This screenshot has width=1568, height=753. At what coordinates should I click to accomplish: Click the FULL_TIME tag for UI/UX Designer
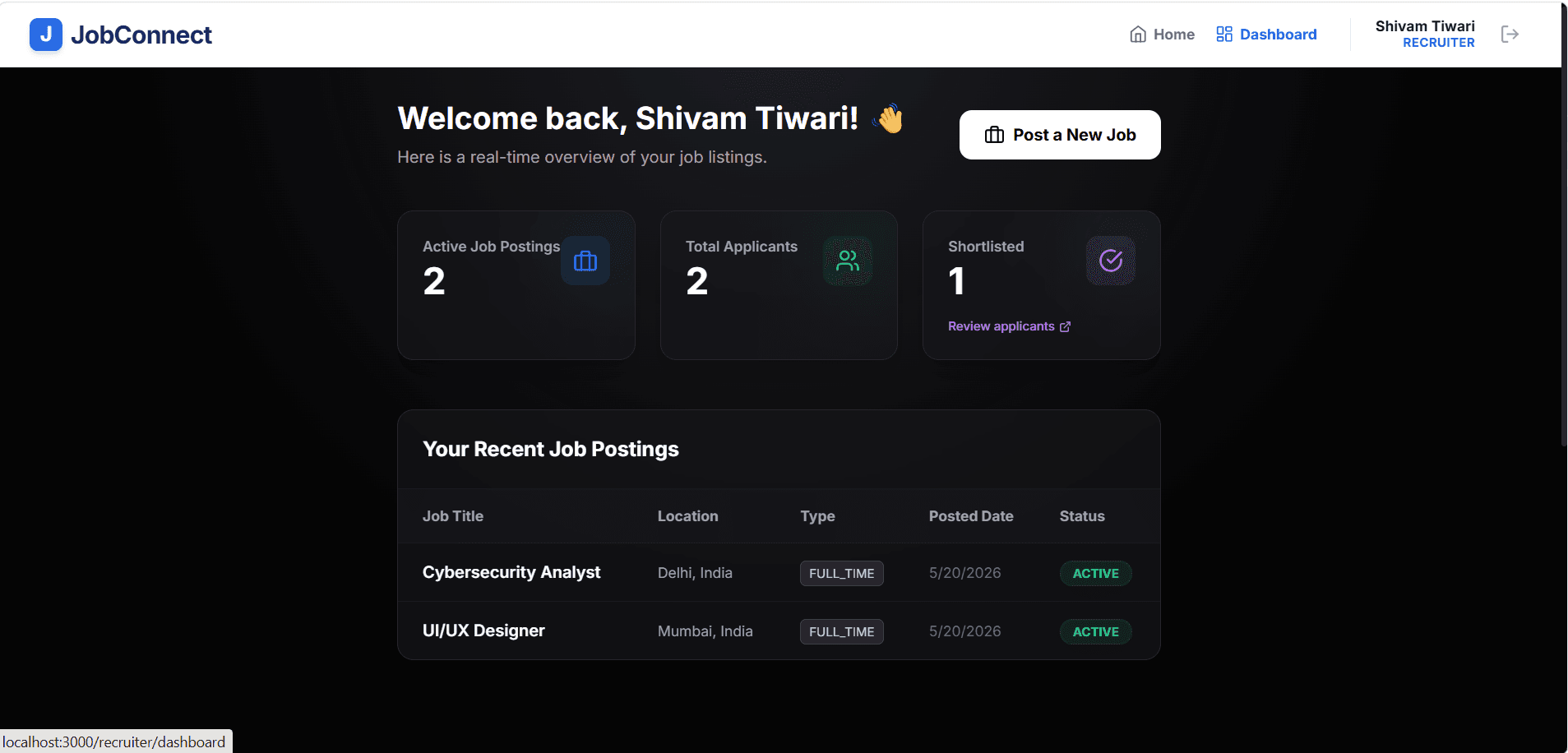[x=842, y=631]
